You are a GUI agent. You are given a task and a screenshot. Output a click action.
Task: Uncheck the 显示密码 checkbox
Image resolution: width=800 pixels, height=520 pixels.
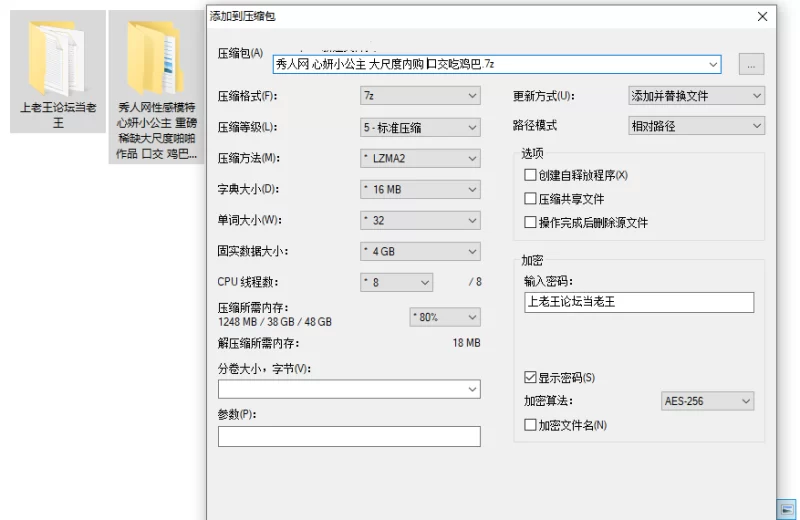point(530,377)
